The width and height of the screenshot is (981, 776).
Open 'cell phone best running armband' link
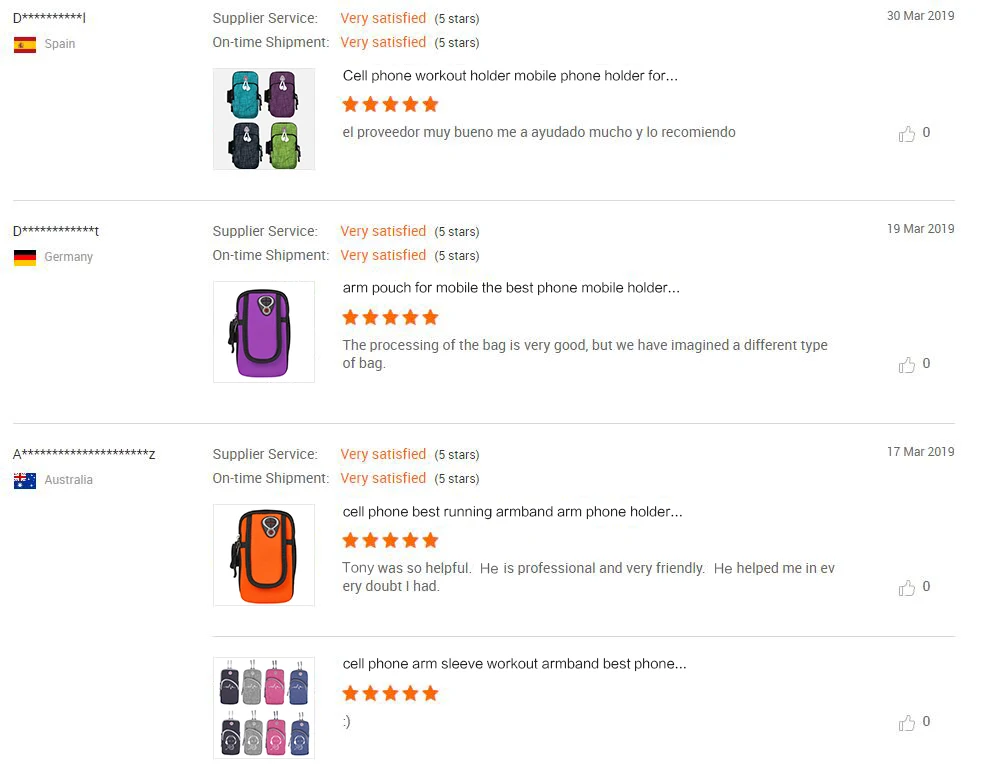click(512, 512)
